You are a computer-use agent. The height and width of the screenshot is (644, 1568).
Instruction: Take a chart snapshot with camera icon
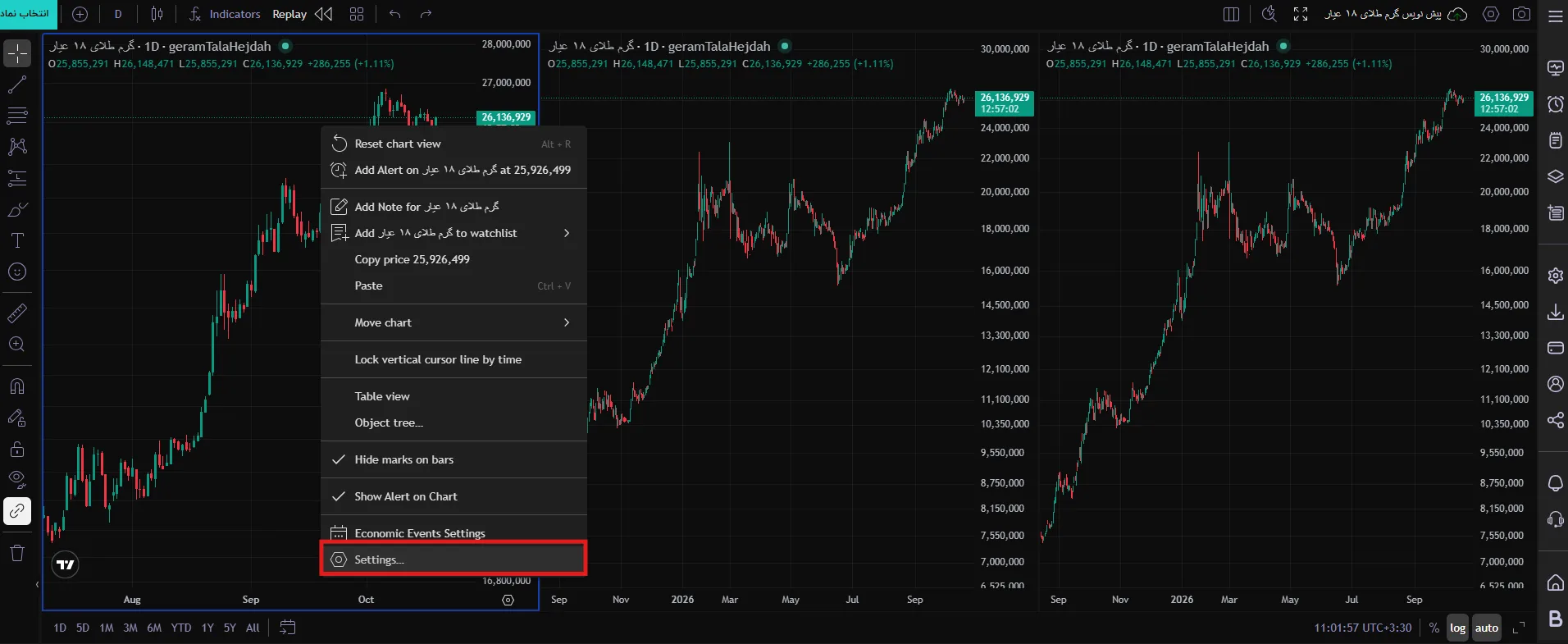1521,14
